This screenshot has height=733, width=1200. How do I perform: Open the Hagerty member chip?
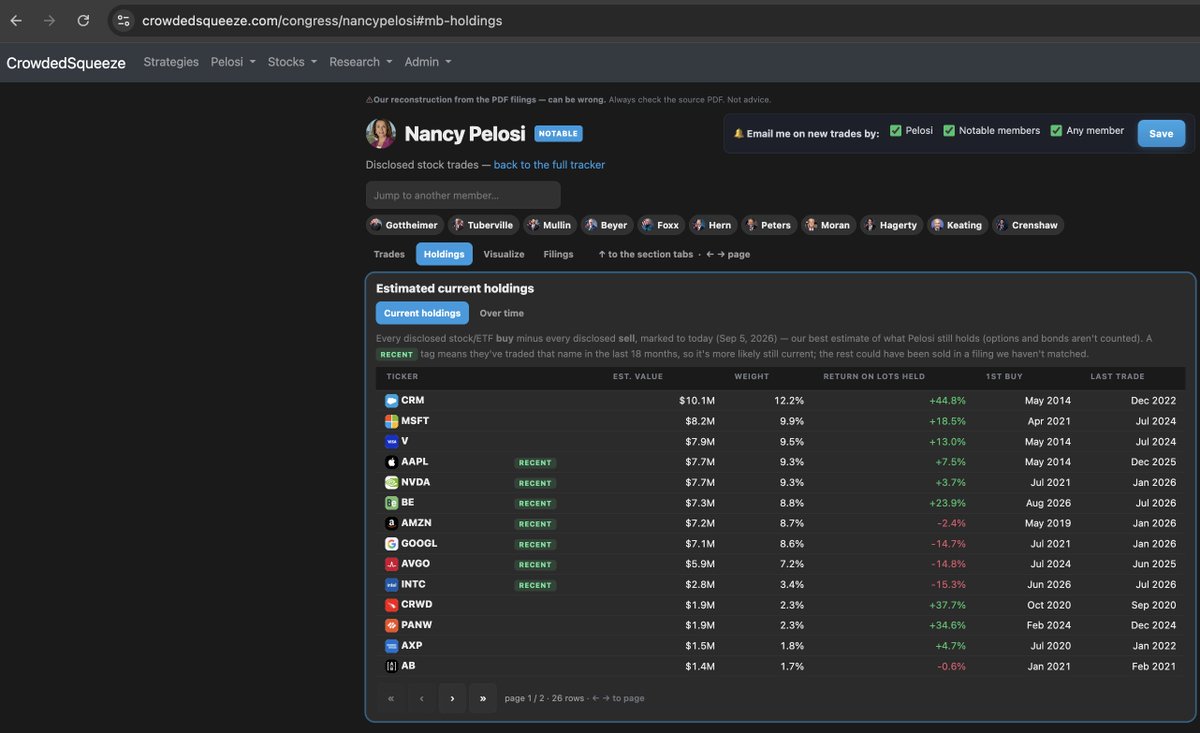click(x=892, y=225)
